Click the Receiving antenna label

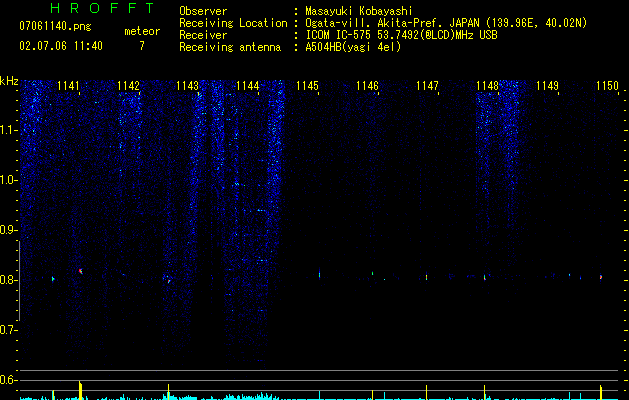click(x=230, y=47)
